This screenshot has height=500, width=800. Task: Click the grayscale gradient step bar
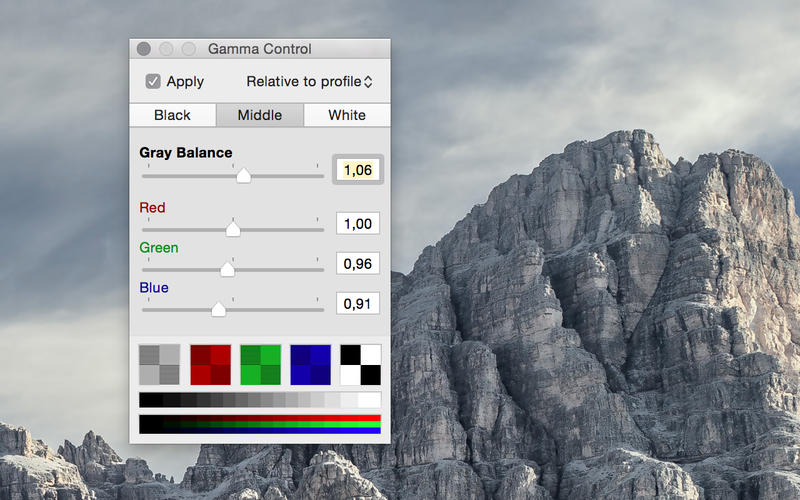pos(260,401)
